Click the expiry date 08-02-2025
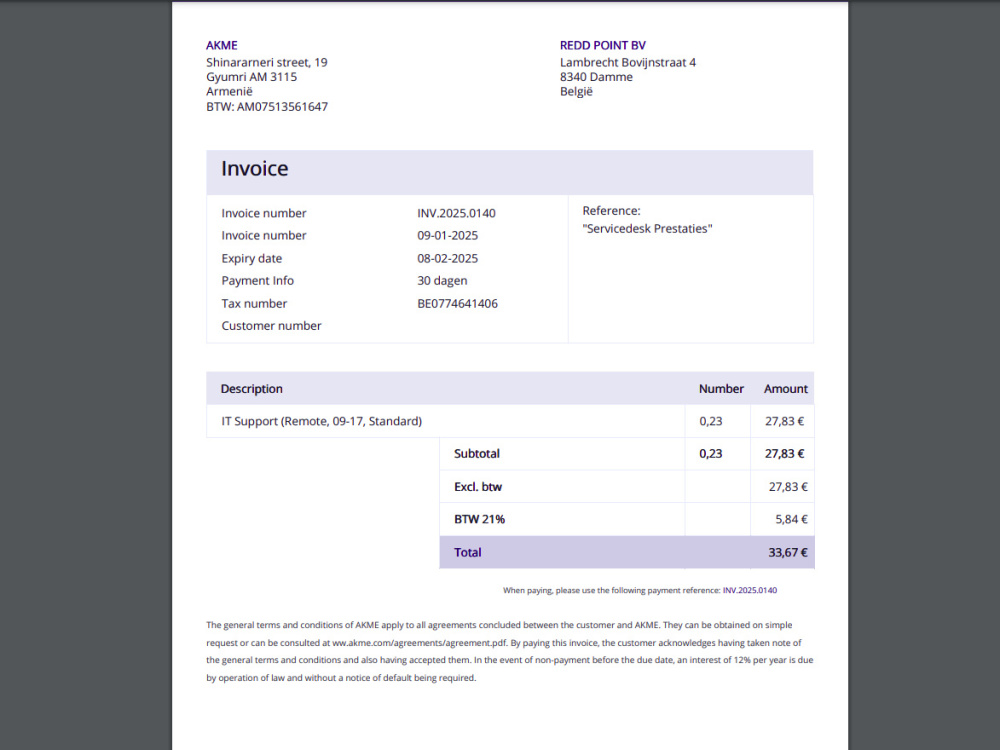The height and width of the screenshot is (750, 1000). point(447,258)
